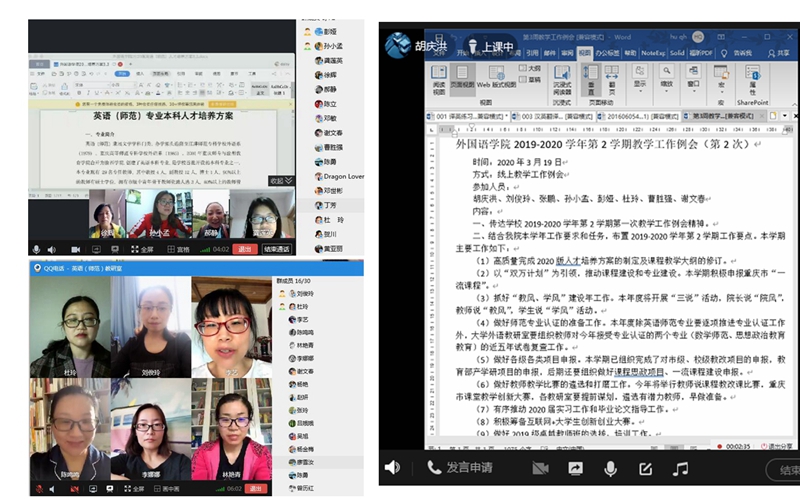Click the speaker volume icon in right meeting bar
Image resolution: width=800 pixels, height=500 pixels.
pos(392,468)
